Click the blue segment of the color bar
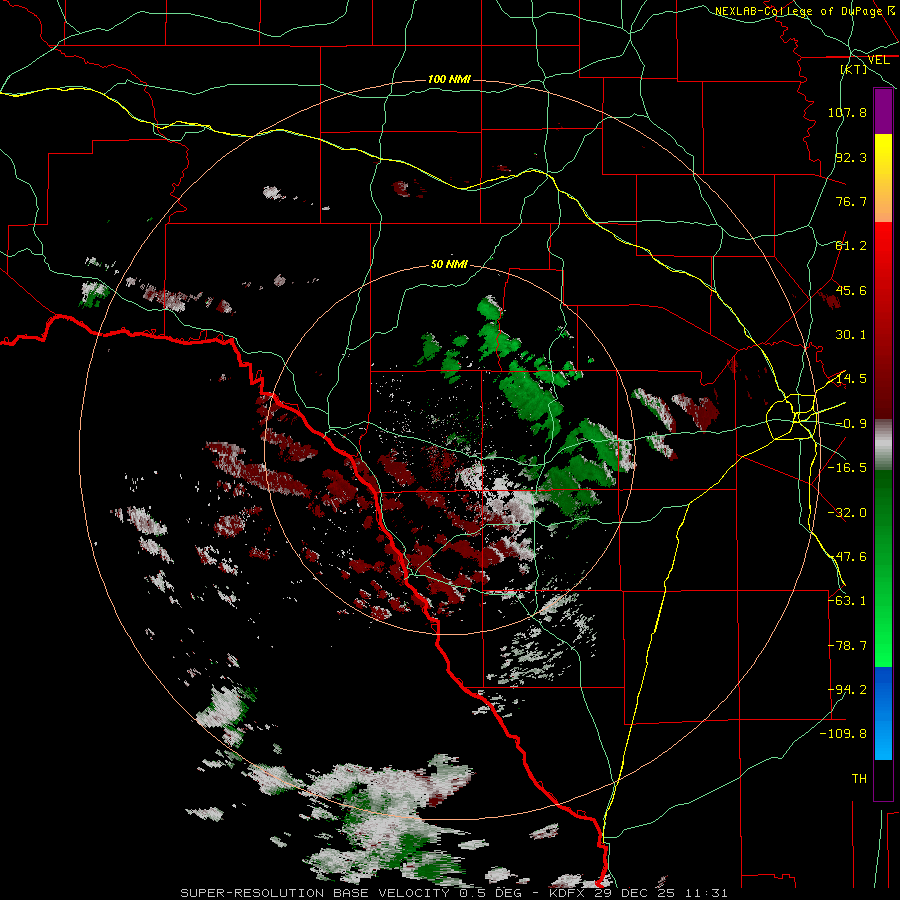The width and height of the screenshot is (900, 900). tap(883, 713)
